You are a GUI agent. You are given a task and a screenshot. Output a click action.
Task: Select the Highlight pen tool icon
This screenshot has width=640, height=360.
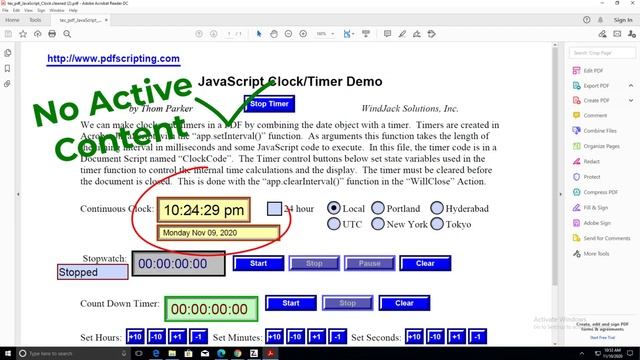[x=402, y=34]
